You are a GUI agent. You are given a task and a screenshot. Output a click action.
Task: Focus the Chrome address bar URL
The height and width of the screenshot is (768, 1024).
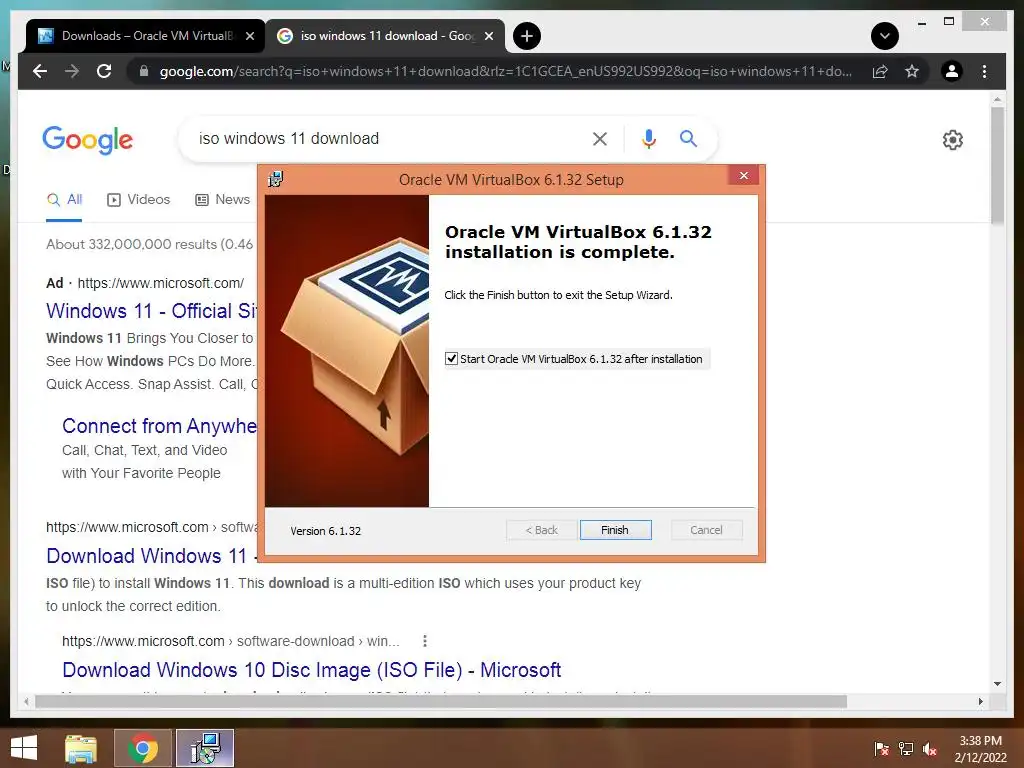pos(505,71)
